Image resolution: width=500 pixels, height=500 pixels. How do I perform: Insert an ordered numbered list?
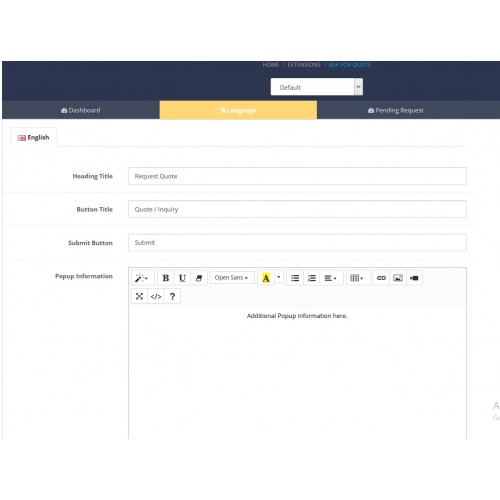(312, 278)
